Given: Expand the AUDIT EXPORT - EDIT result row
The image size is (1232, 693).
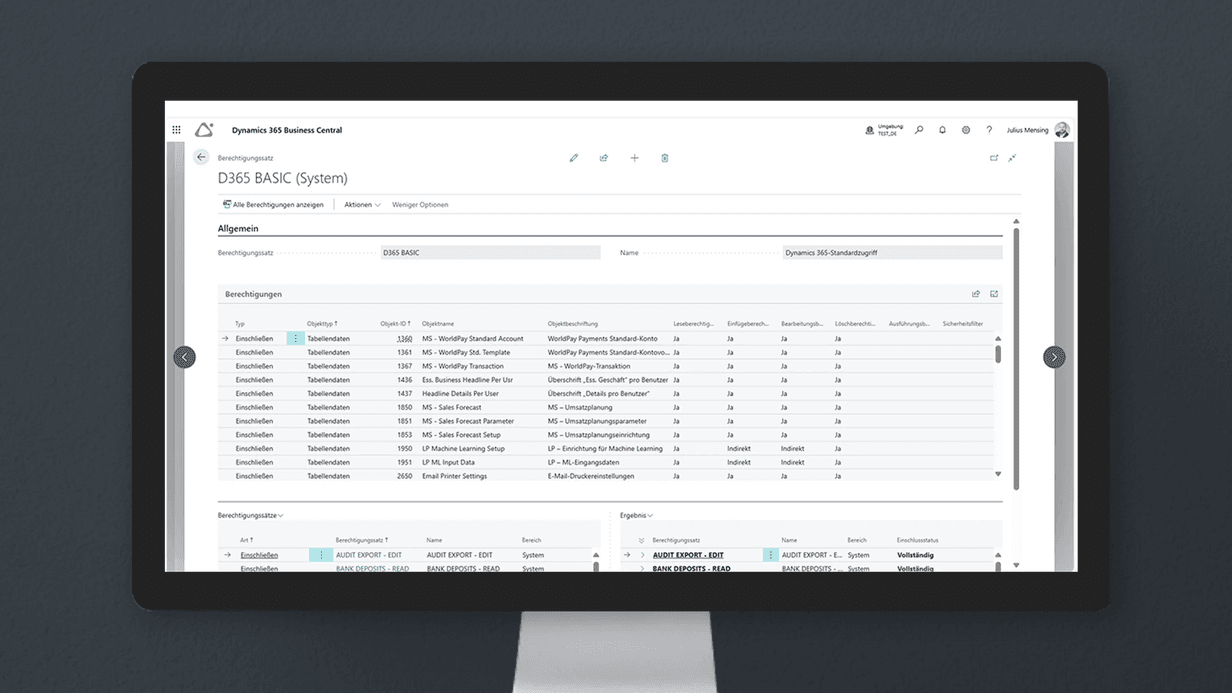Looking at the screenshot, I should 642,555.
